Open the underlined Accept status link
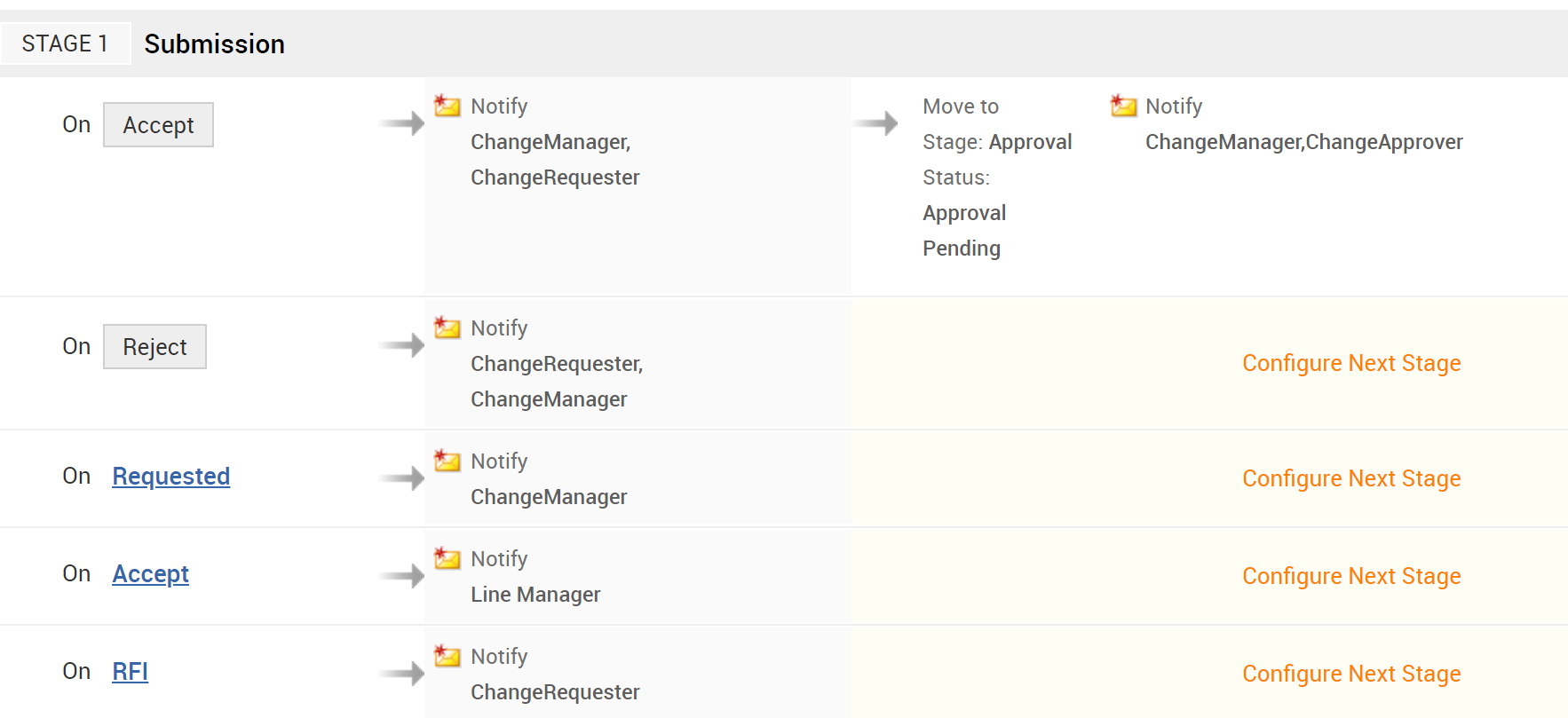The image size is (1568, 718). (150, 574)
